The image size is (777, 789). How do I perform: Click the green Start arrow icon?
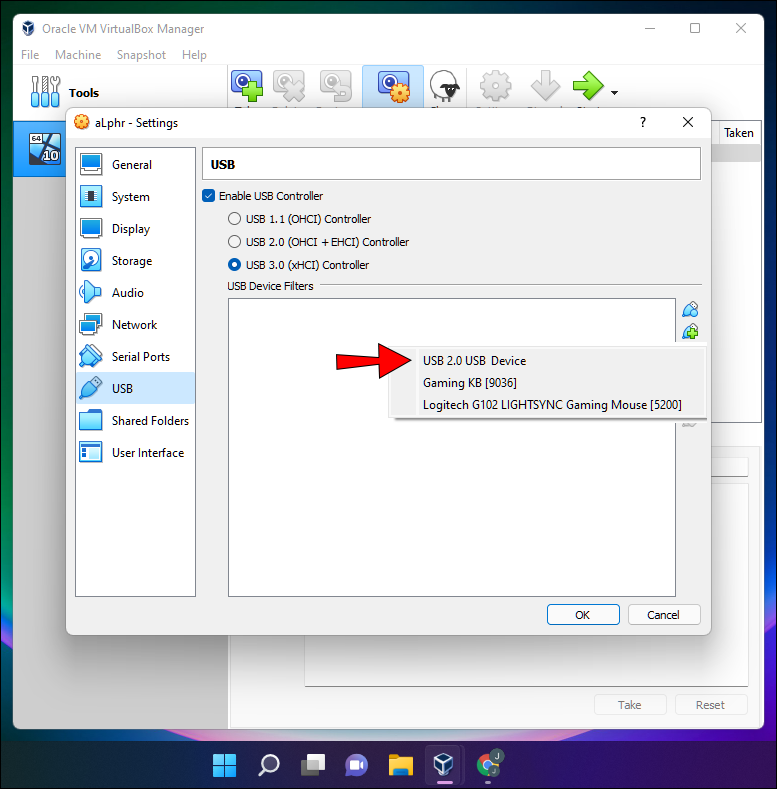pyautogui.click(x=588, y=86)
